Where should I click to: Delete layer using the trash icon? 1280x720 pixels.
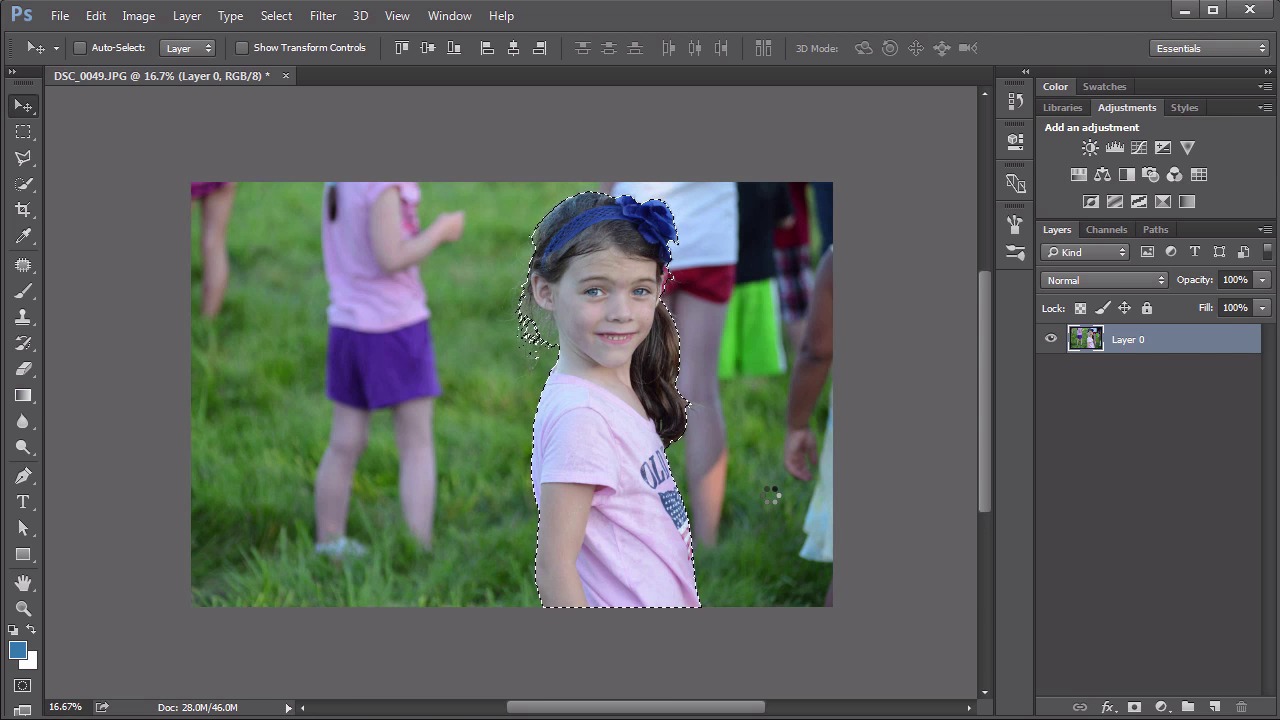(1241, 707)
